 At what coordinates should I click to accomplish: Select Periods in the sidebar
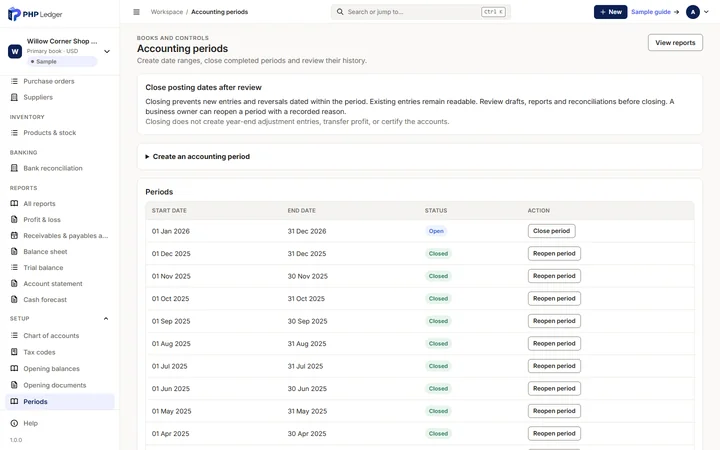(60, 402)
